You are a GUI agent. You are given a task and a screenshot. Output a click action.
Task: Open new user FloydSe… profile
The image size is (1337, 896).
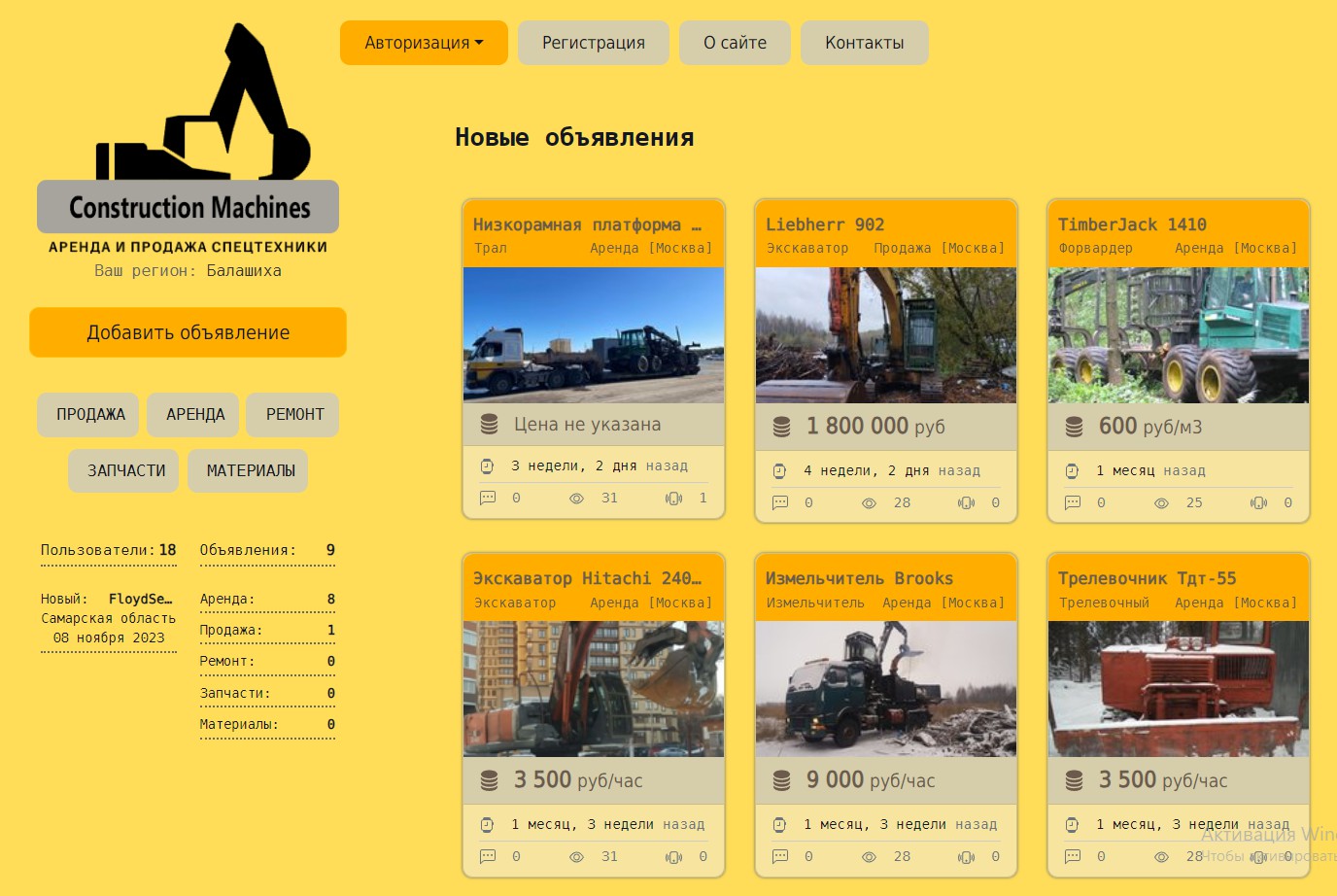coord(140,599)
